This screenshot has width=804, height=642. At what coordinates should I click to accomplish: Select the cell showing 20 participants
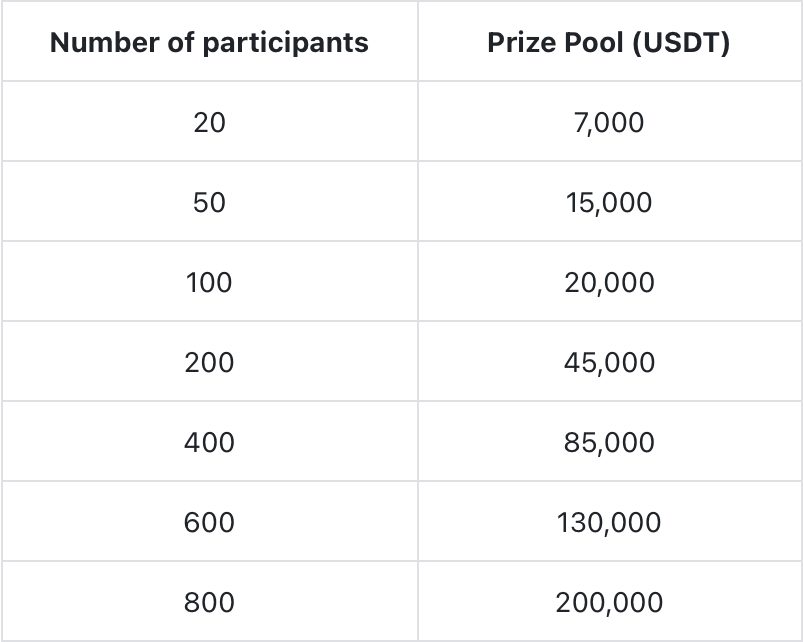[209, 122]
